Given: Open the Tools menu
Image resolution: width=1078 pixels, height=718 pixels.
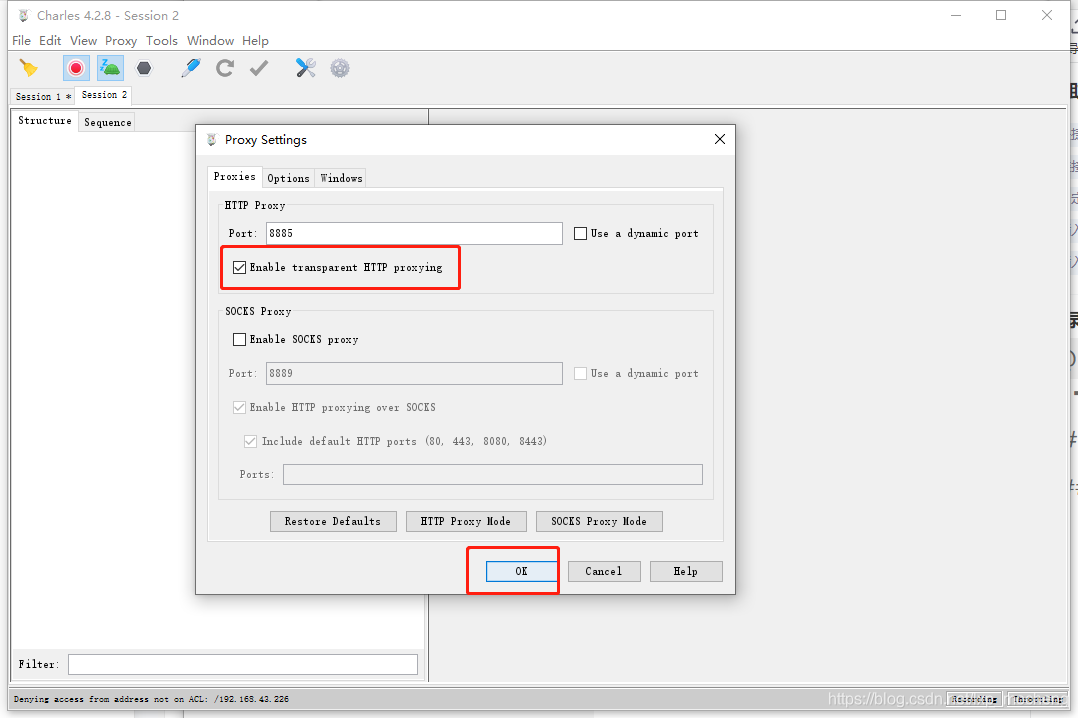Looking at the screenshot, I should (162, 41).
